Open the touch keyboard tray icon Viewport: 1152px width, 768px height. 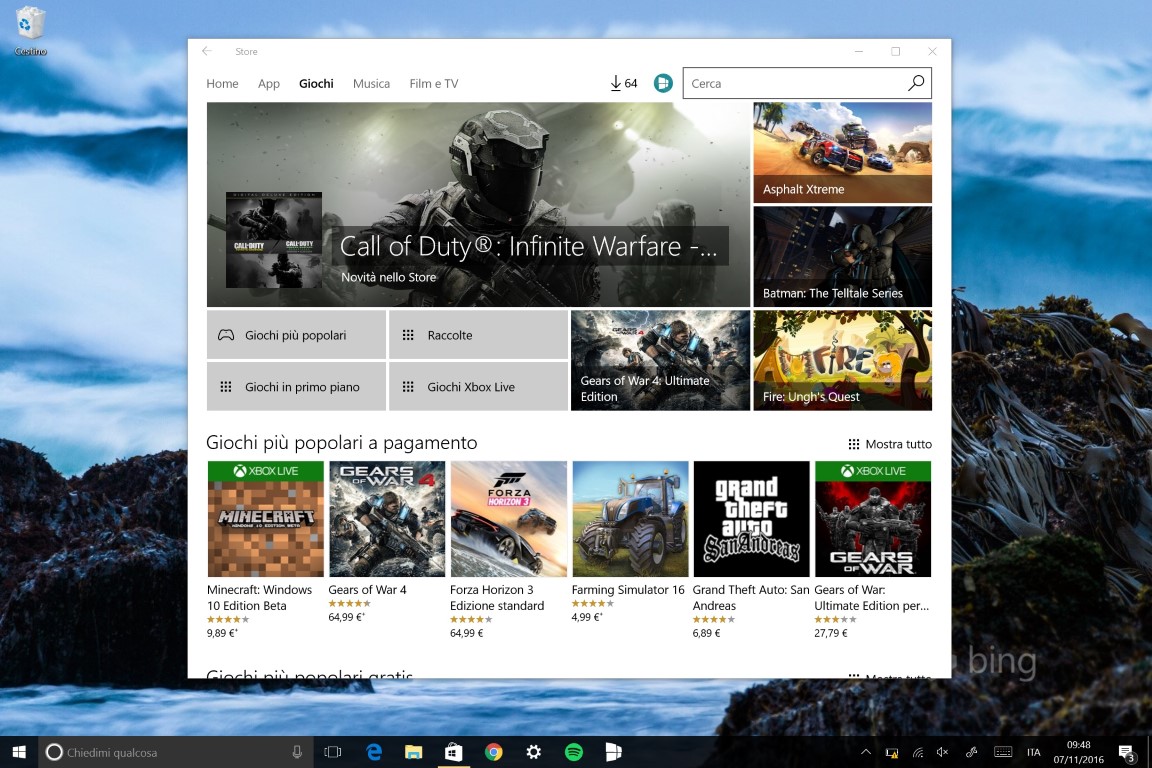tap(1003, 752)
